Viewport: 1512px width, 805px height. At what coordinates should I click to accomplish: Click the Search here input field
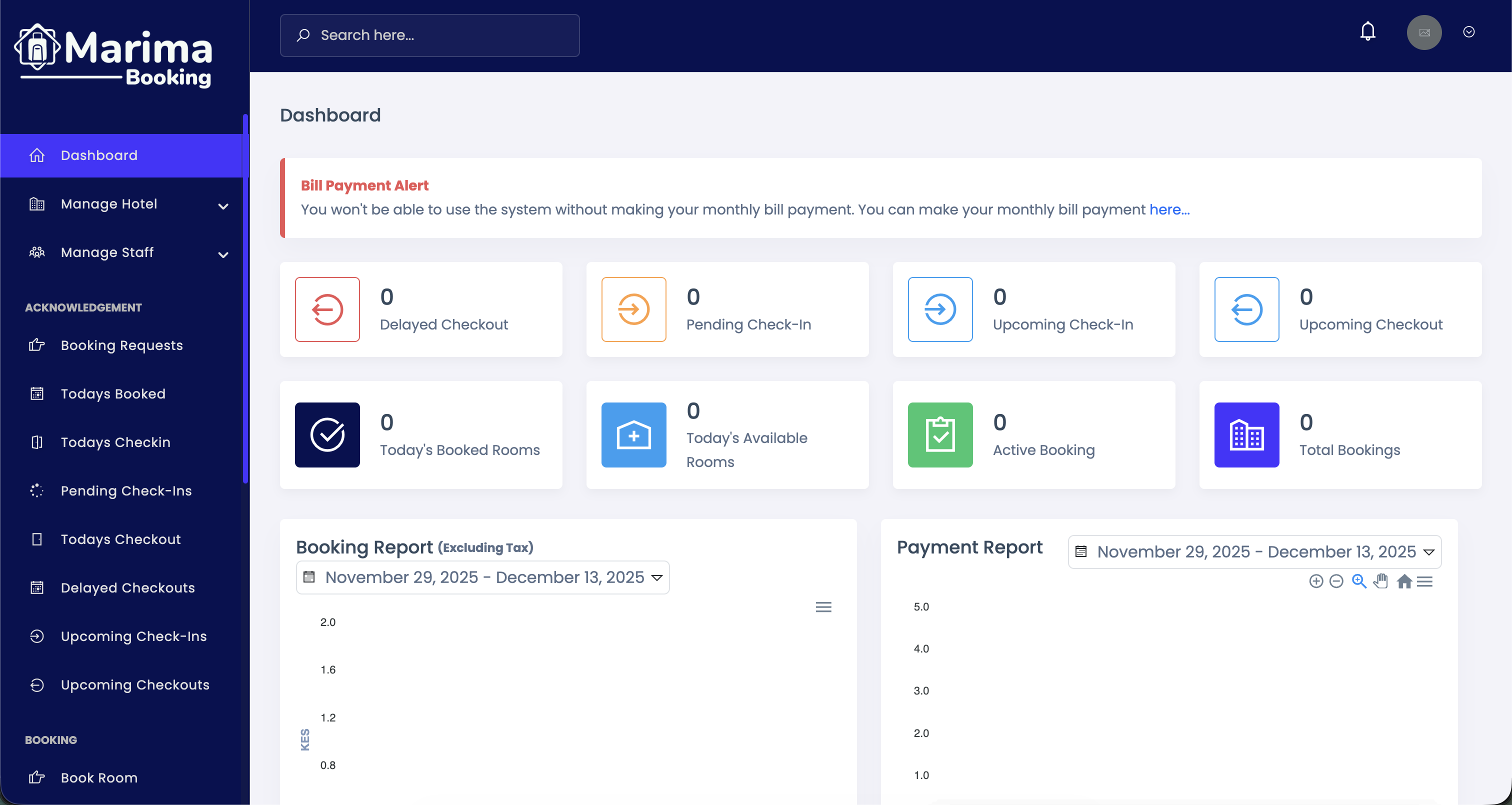[x=429, y=35]
